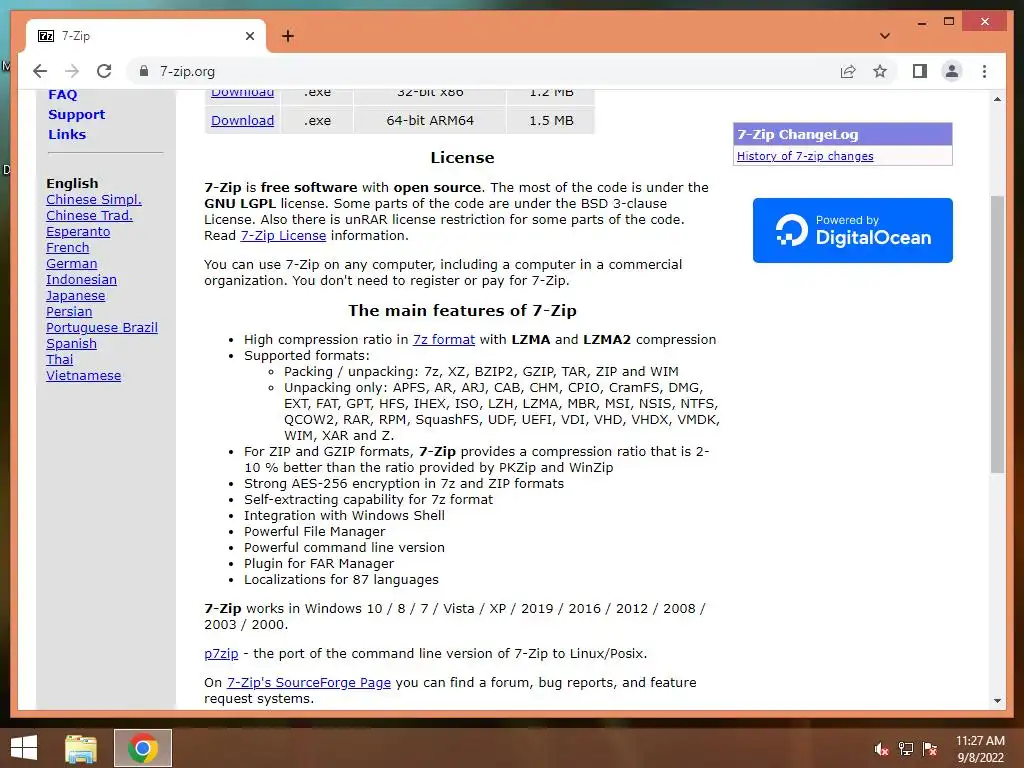
Task: Click the browser forward arrow
Action: 72,71
